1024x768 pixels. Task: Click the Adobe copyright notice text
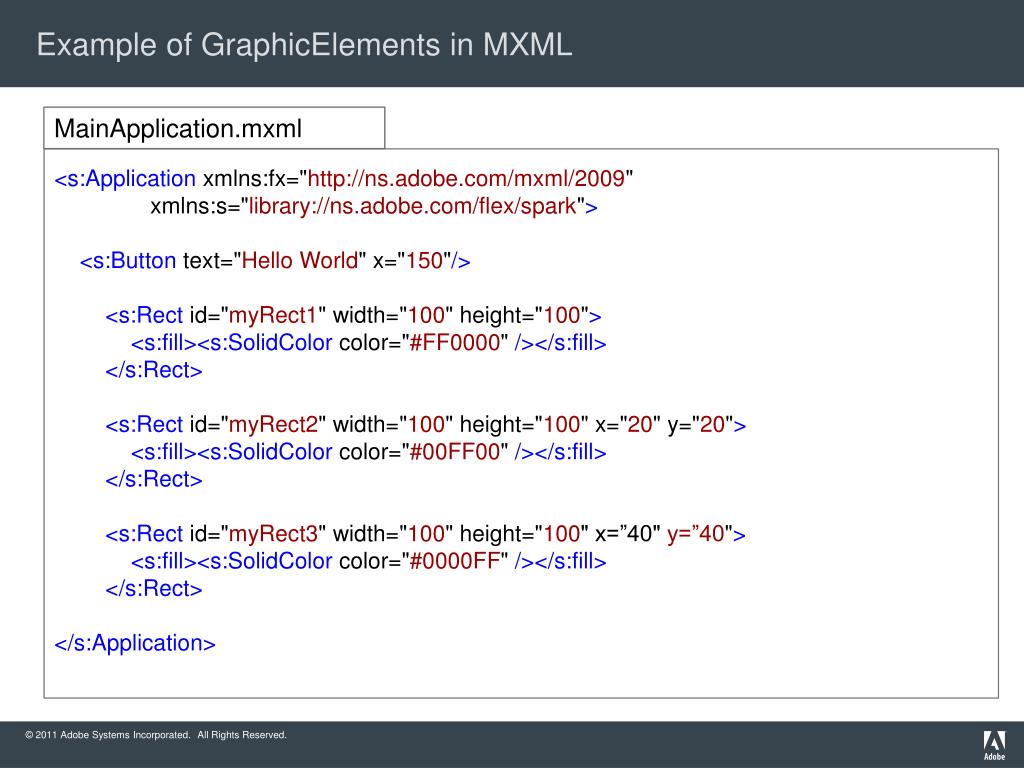156,736
